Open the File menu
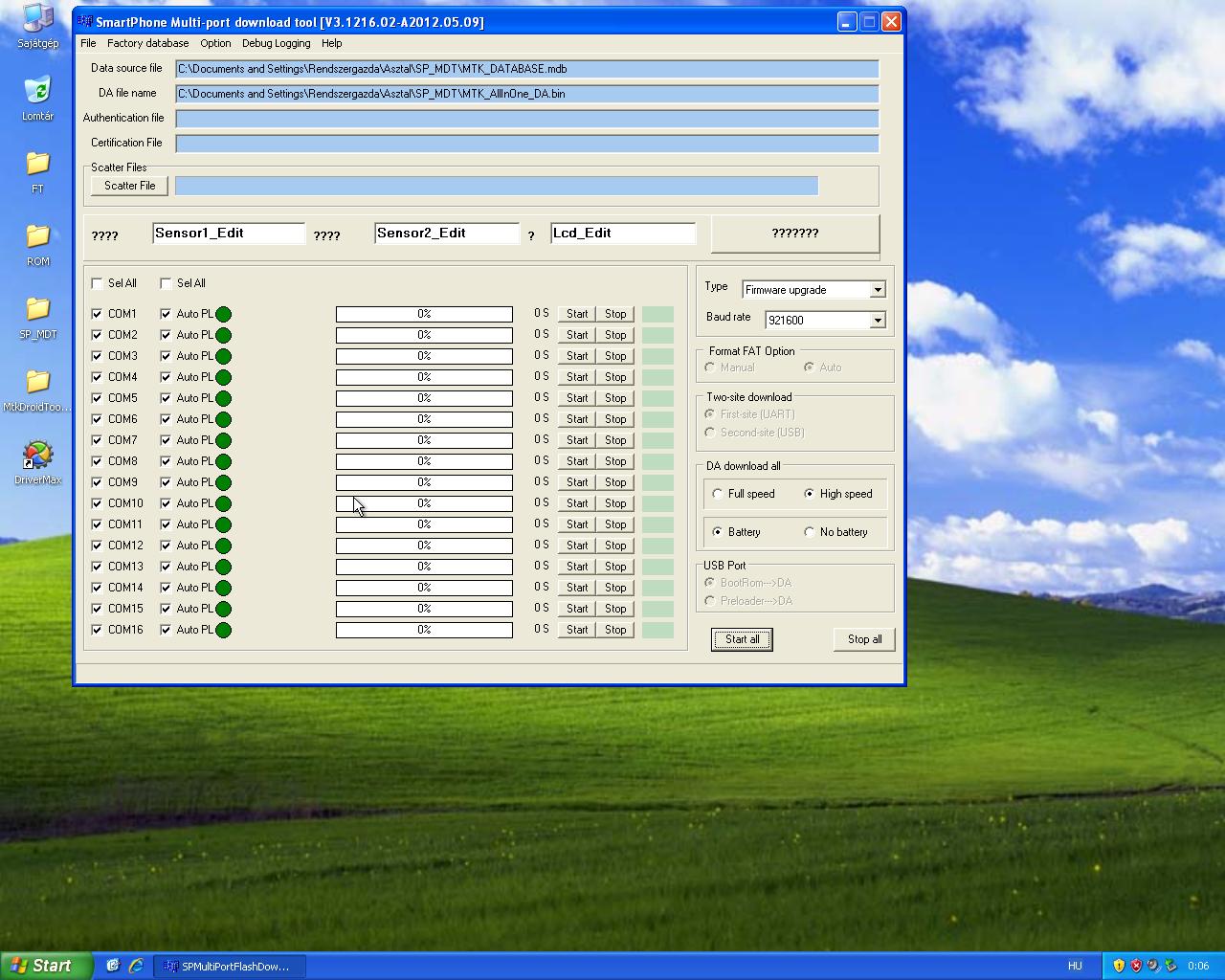1225x980 pixels. pos(88,43)
